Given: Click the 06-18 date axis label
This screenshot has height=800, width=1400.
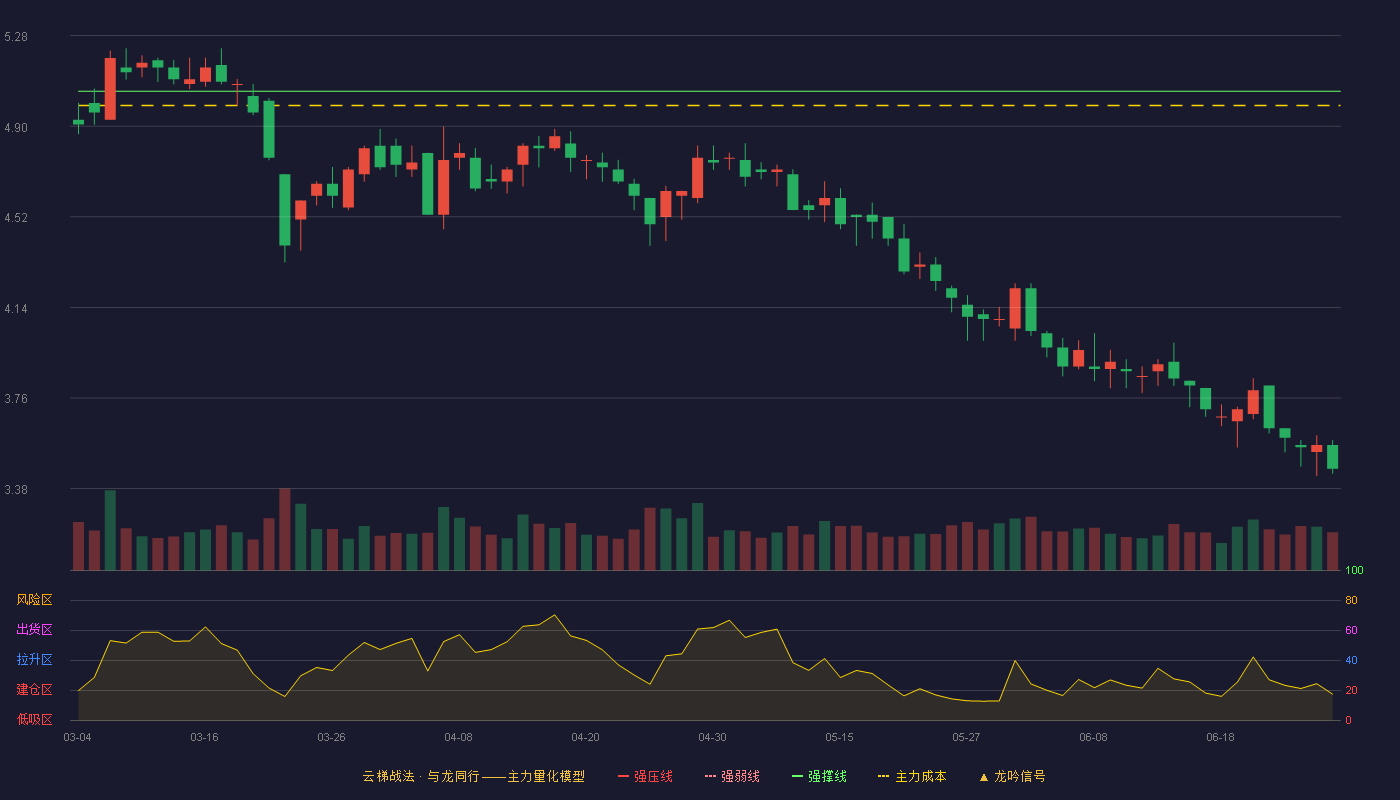Looking at the screenshot, I should pos(1220,737).
